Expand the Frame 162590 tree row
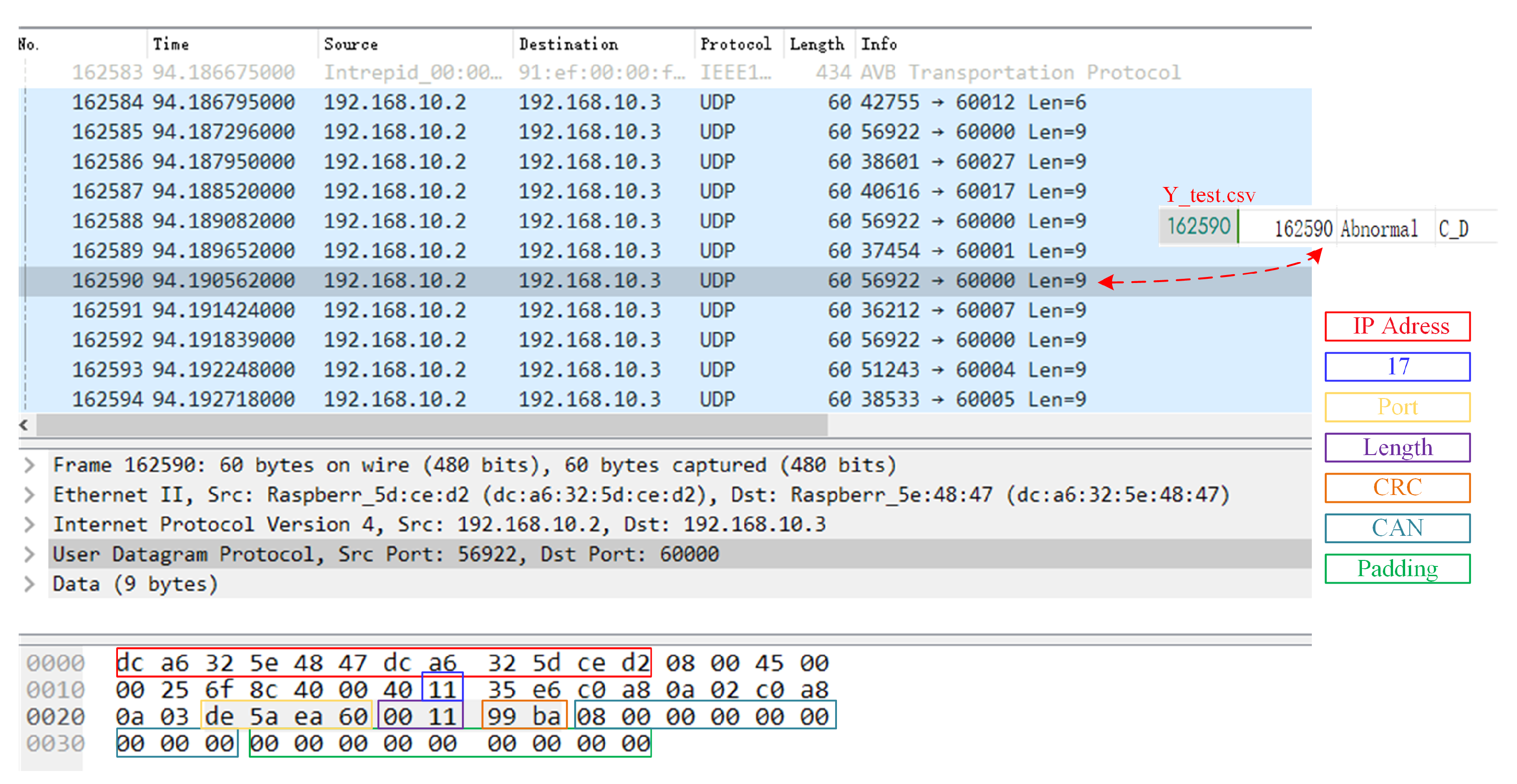 pyautogui.click(x=29, y=466)
